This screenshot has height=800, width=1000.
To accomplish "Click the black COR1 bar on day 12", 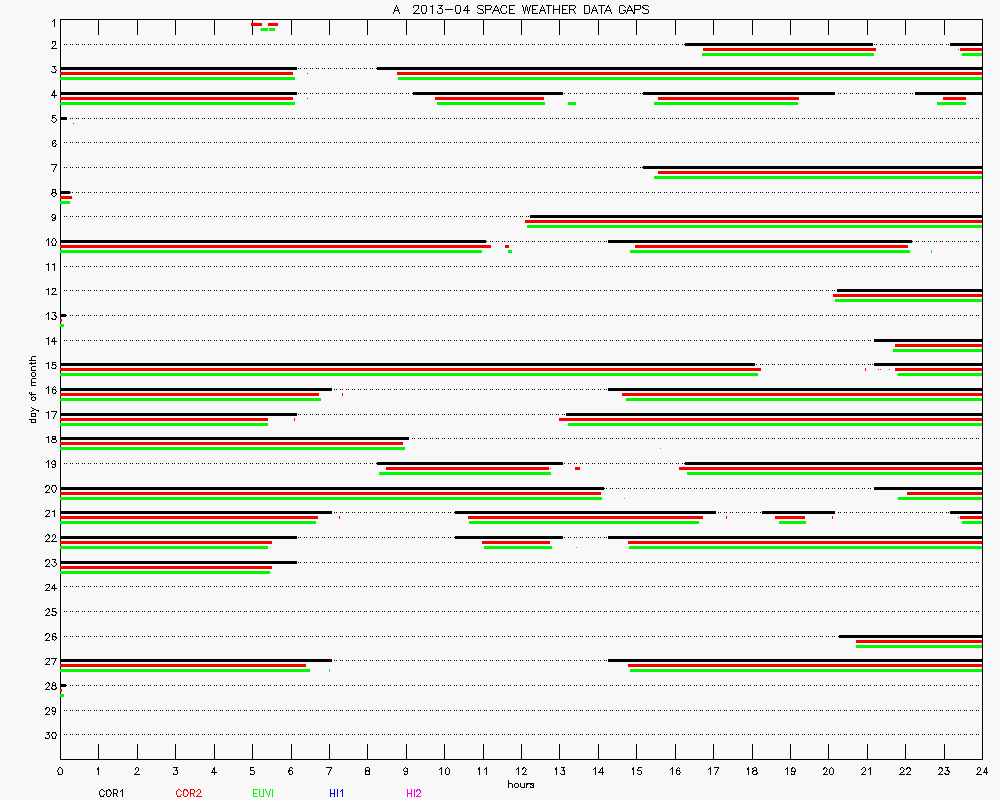I will click(x=909, y=290).
